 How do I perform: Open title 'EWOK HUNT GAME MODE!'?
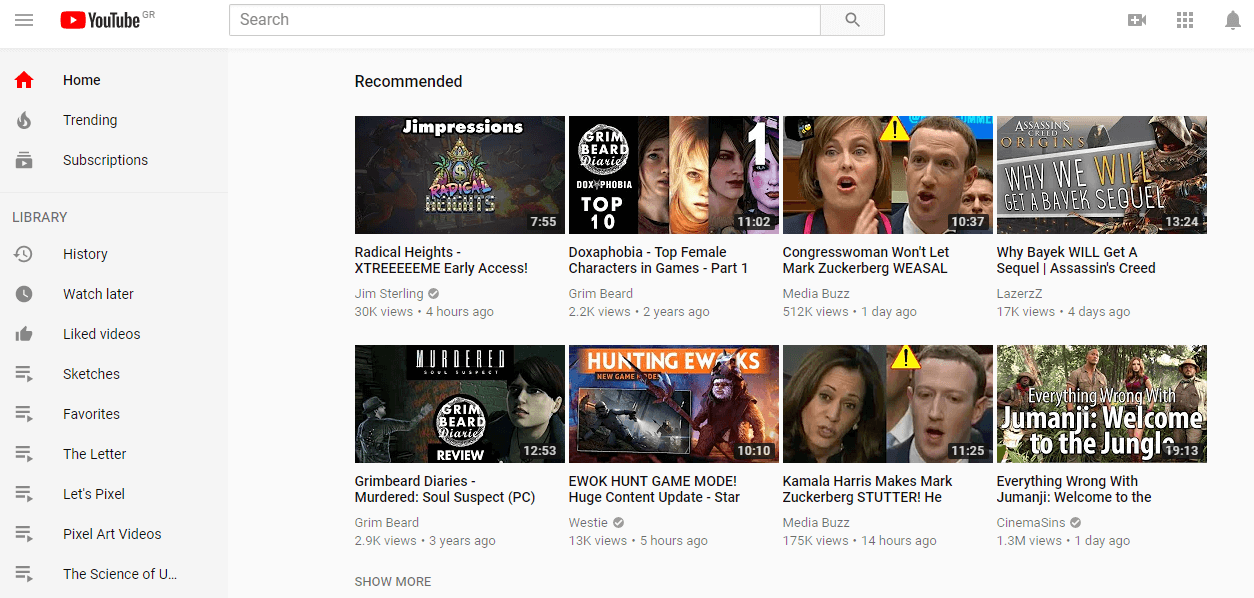(654, 489)
